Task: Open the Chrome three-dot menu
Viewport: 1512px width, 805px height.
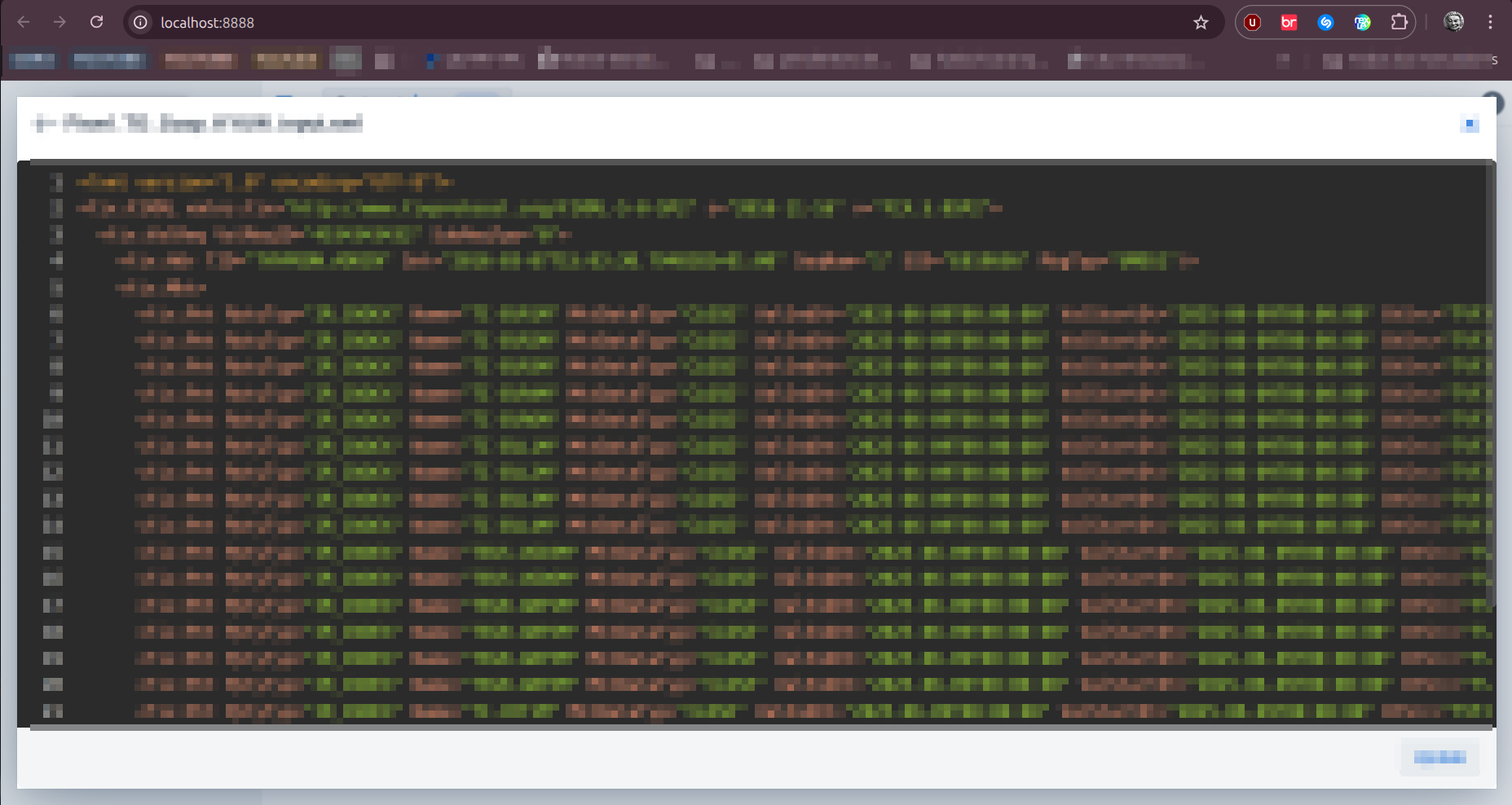Action: click(x=1490, y=23)
